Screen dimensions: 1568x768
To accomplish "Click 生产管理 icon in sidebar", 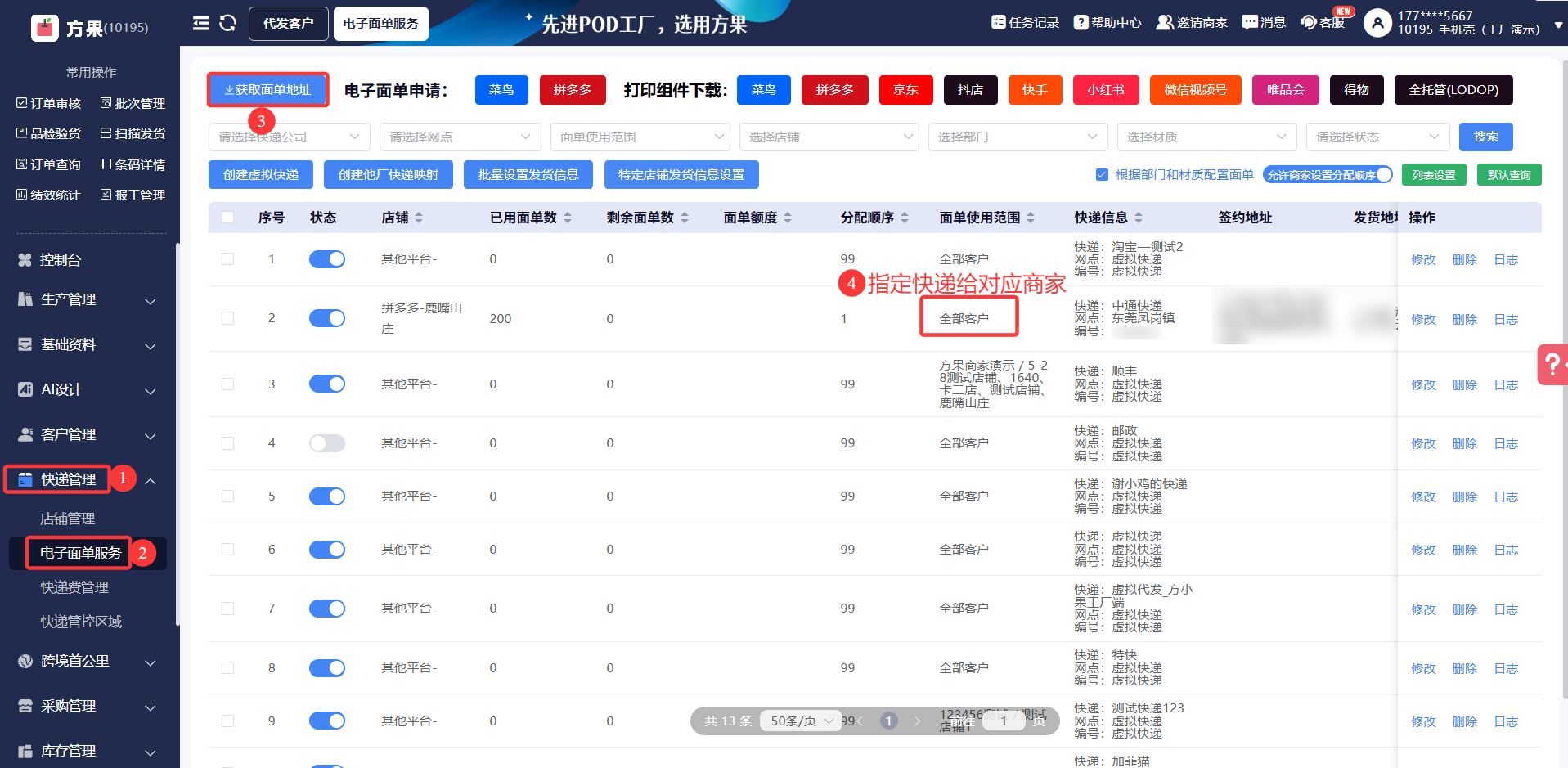I will [x=25, y=299].
